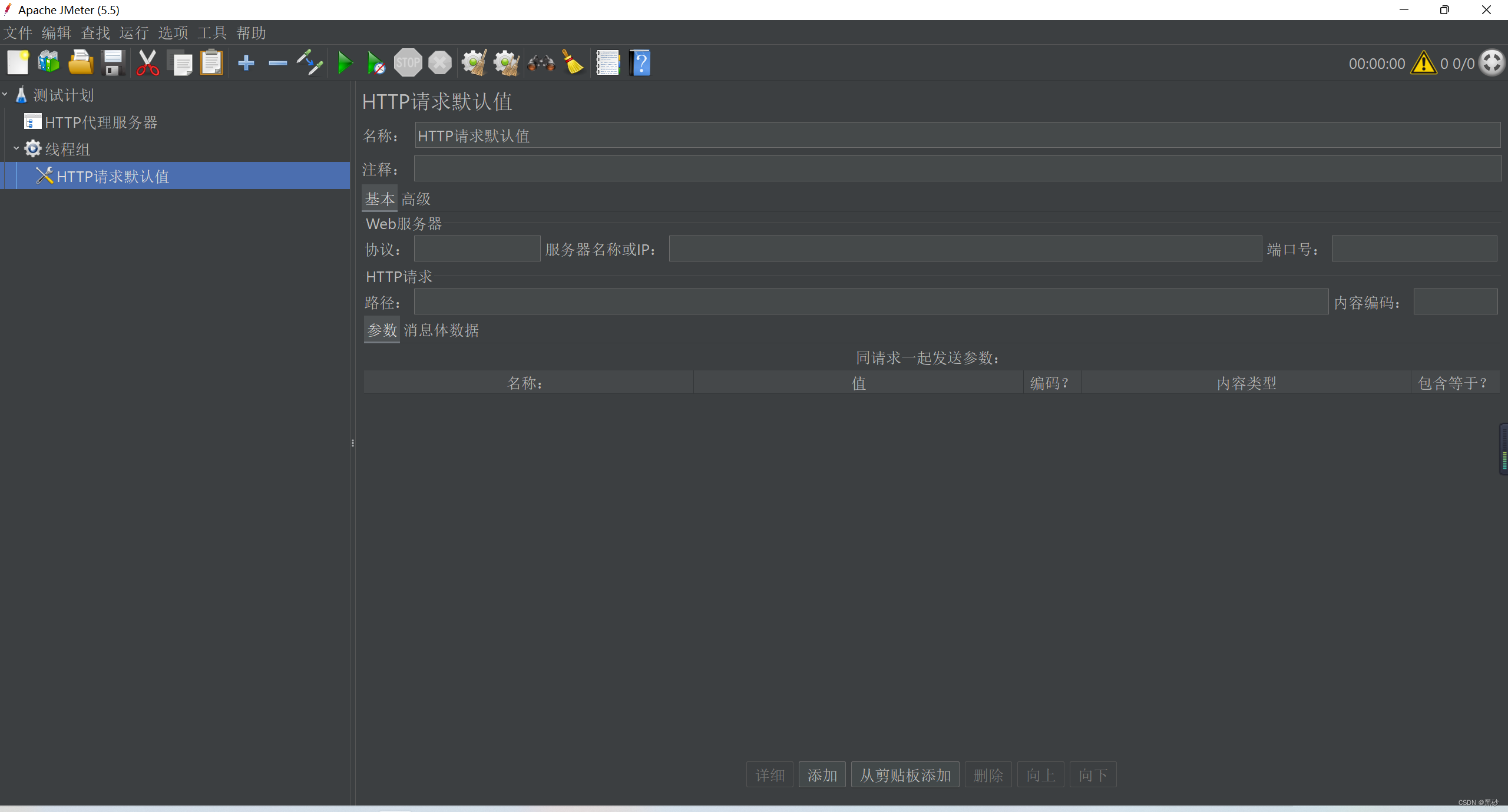Collapse the 线程组 tree node
1508x812 pixels.
(x=16, y=149)
